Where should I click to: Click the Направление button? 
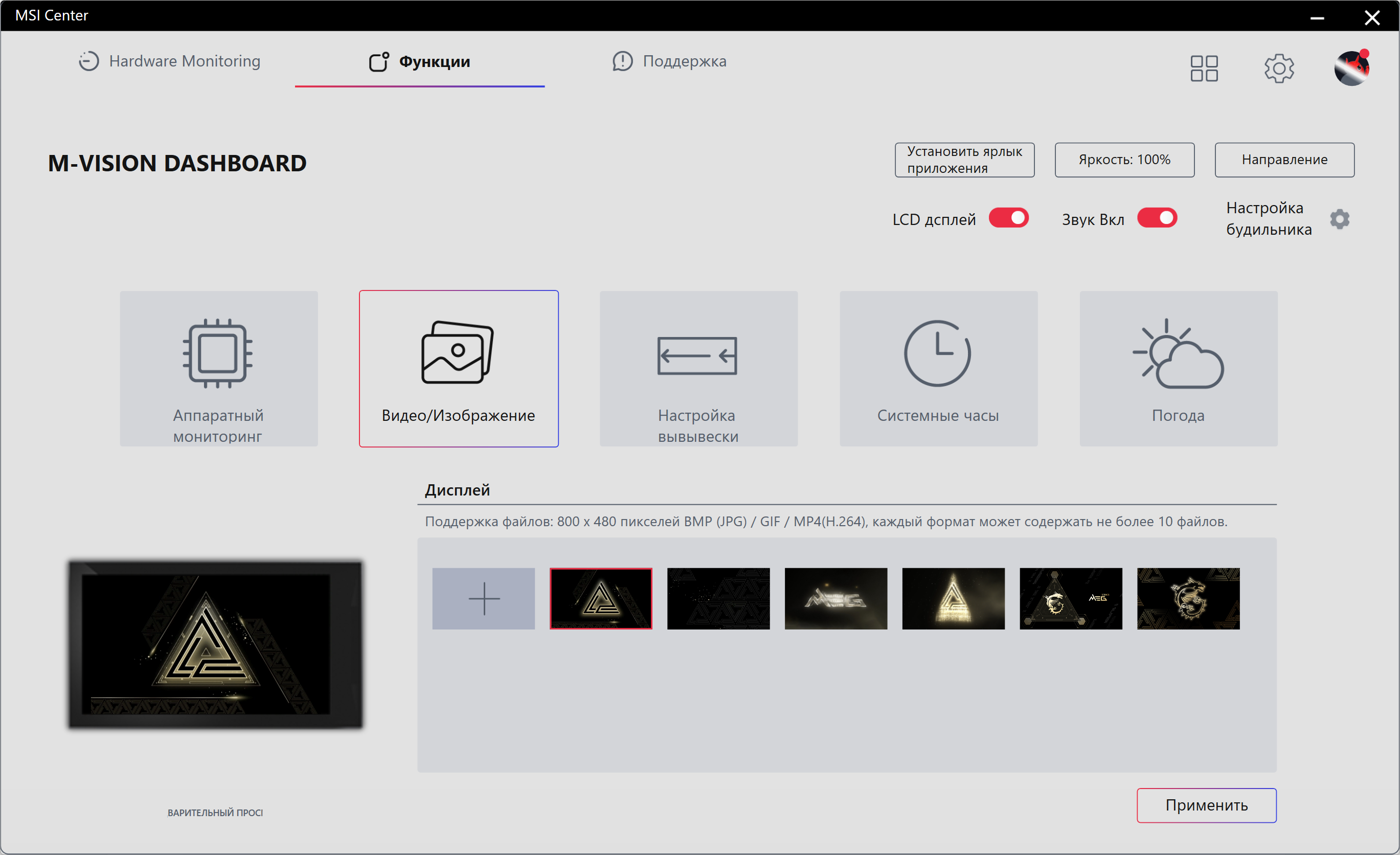coord(1284,160)
